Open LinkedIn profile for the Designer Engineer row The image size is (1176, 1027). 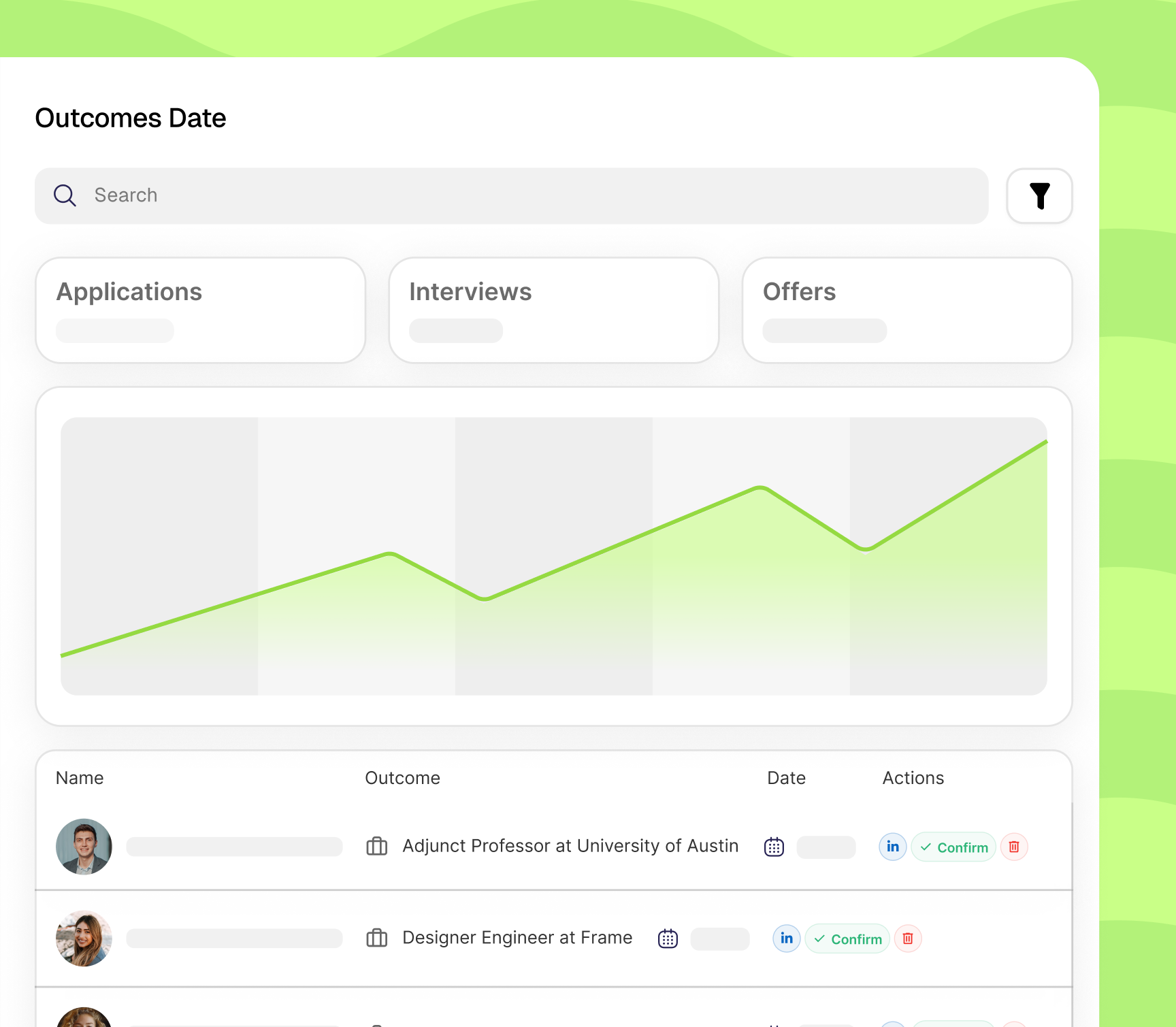786,939
